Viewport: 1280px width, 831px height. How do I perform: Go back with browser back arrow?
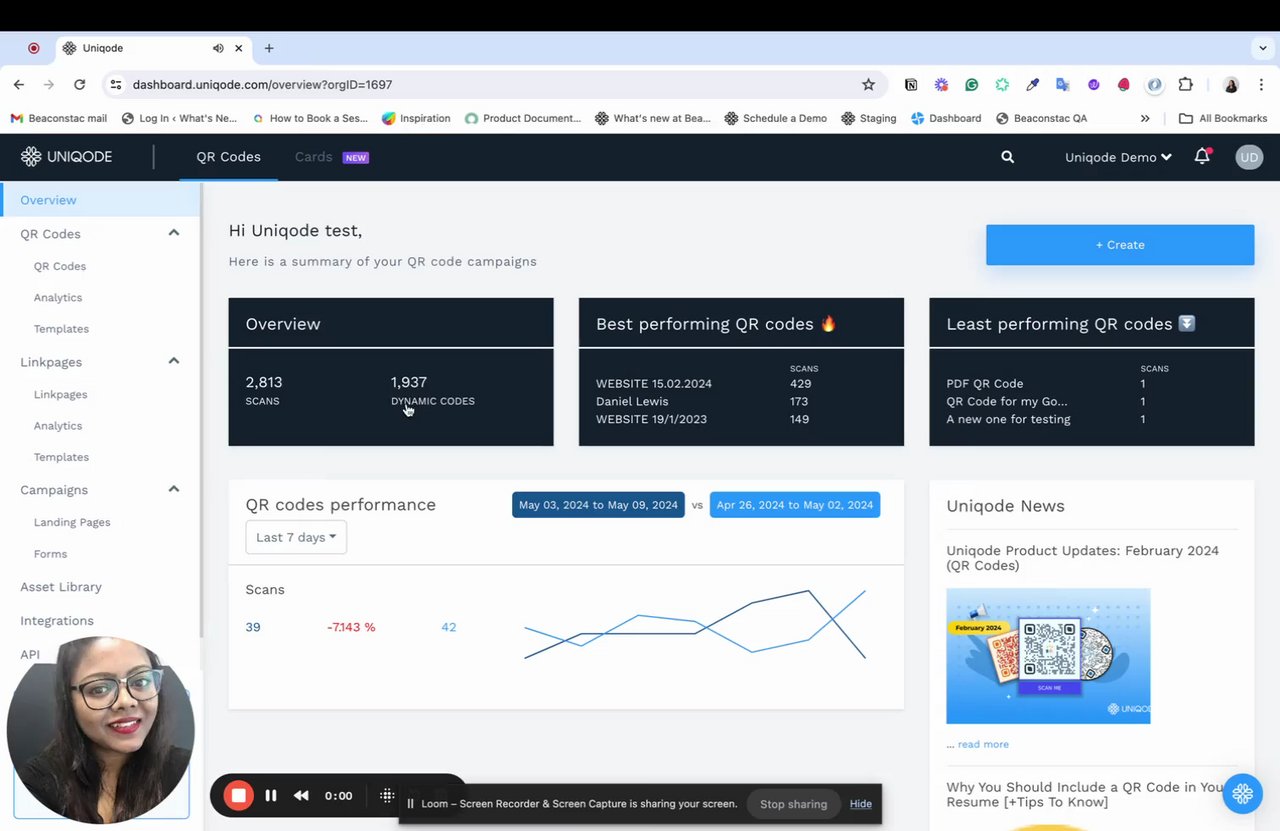tap(18, 85)
